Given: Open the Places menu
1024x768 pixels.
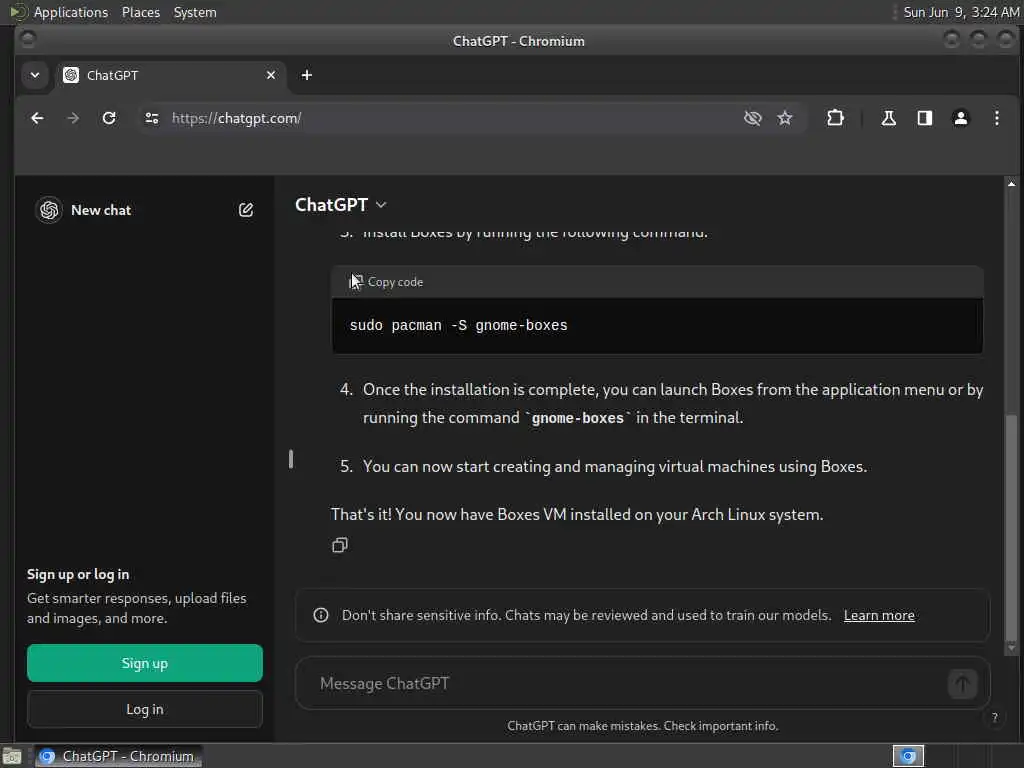Looking at the screenshot, I should point(141,12).
